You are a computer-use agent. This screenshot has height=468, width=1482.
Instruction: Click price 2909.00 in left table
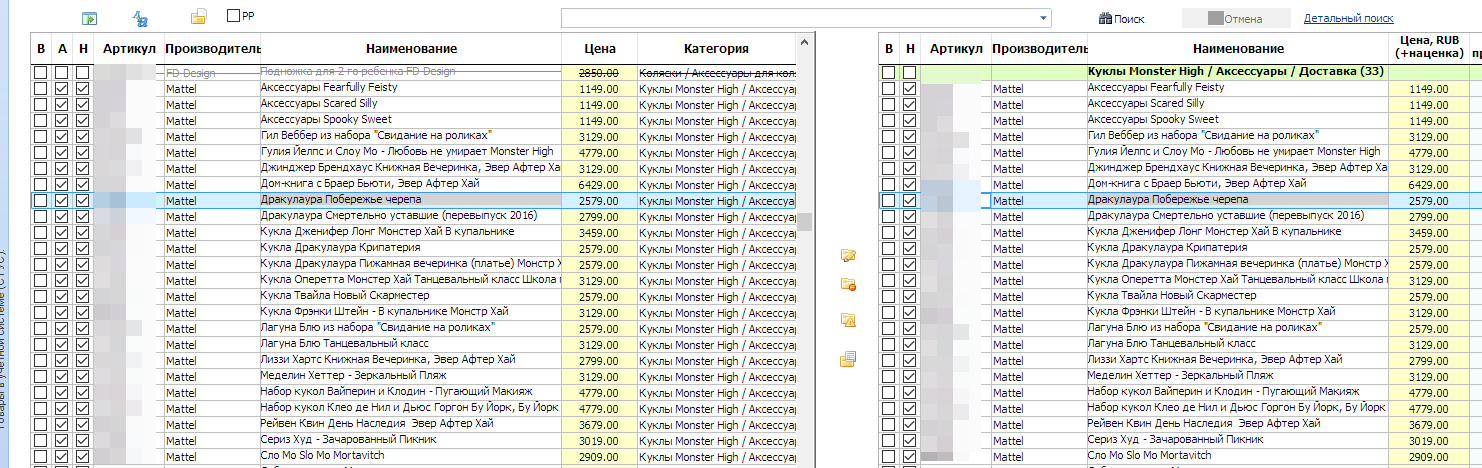pos(599,457)
